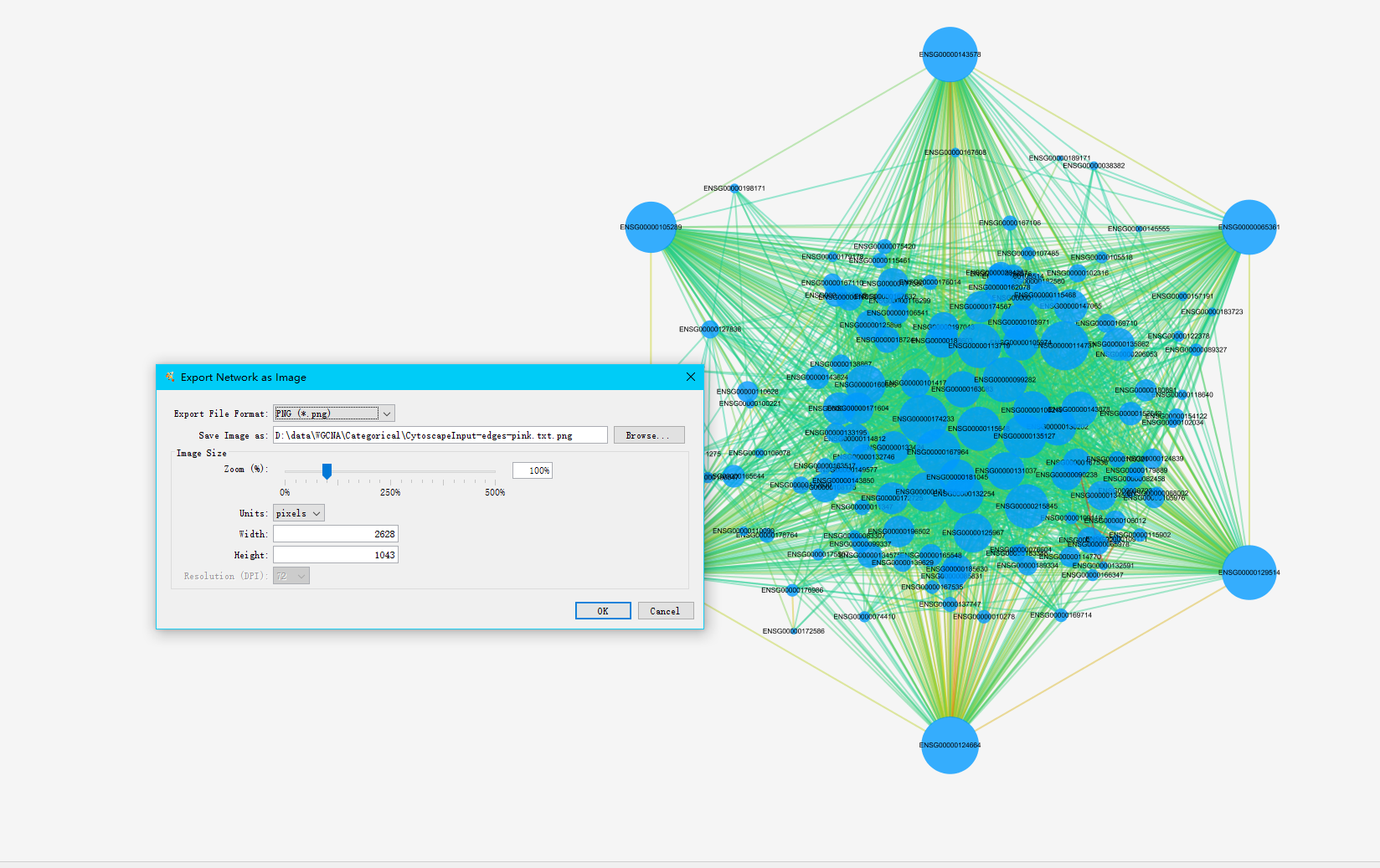Click the Zoom slider handle
Image resolution: width=1380 pixels, height=868 pixels.
327,471
